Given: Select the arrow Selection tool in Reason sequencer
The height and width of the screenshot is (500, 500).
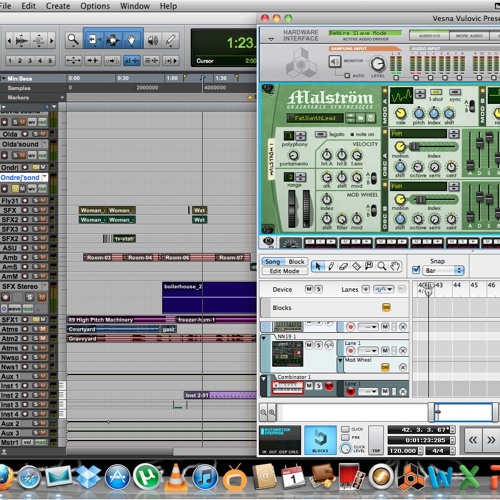Looking at the screenshot, I should tap(318, 266).
